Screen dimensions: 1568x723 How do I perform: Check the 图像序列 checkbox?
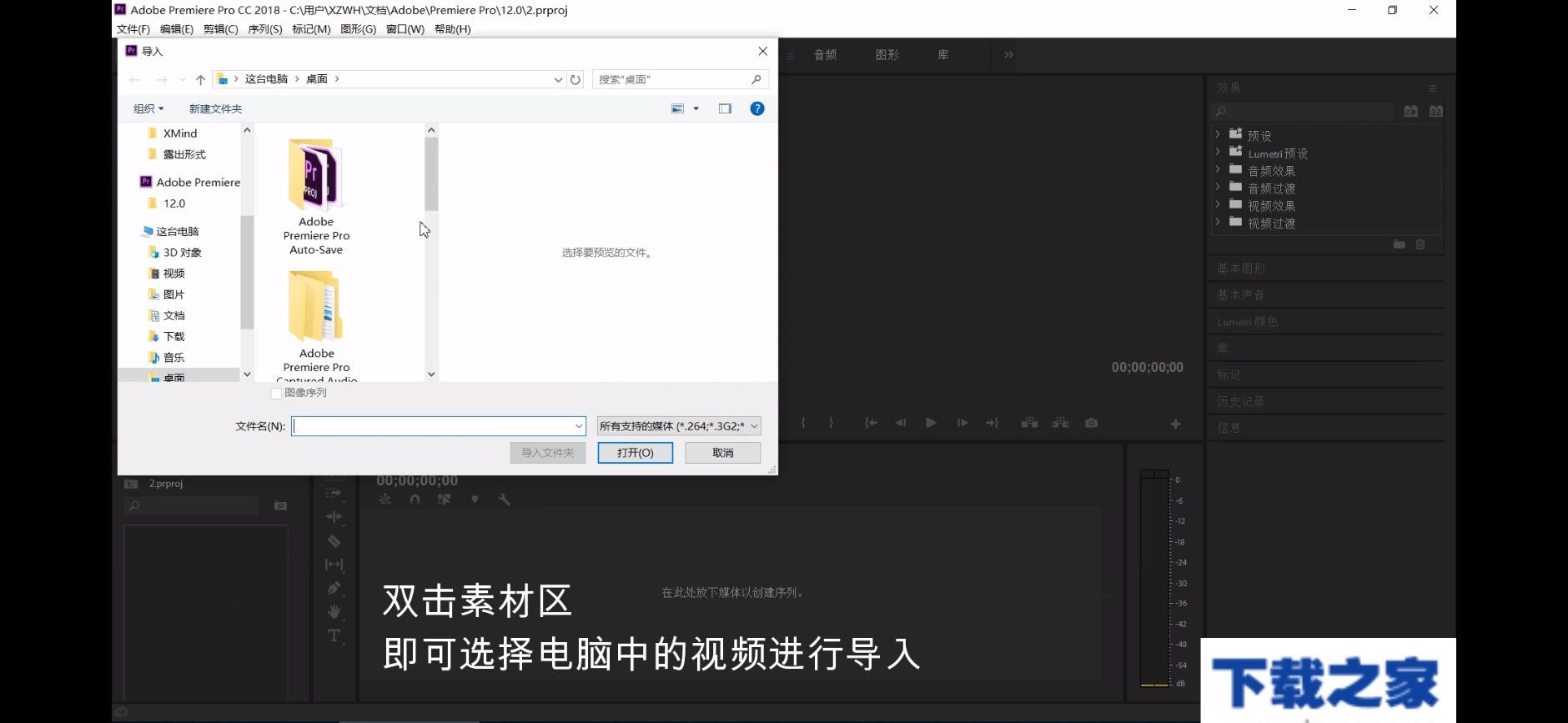pyautogui.click(x=276, y=393)
